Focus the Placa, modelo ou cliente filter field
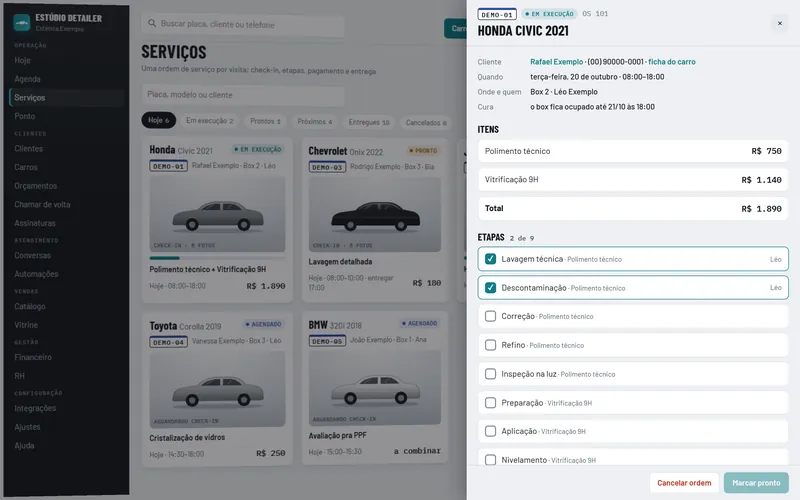The height and width of the screenshot is (500, 800). click(x=243, y=94)
